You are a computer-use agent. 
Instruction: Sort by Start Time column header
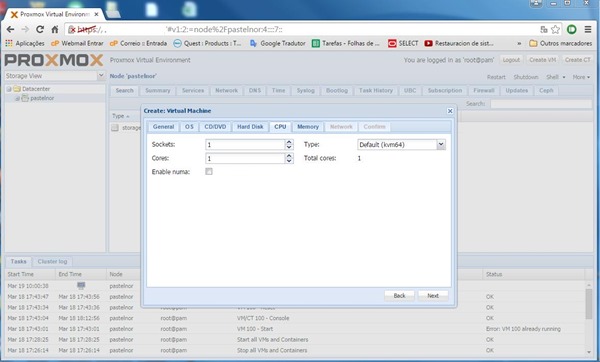coord(30,274)
